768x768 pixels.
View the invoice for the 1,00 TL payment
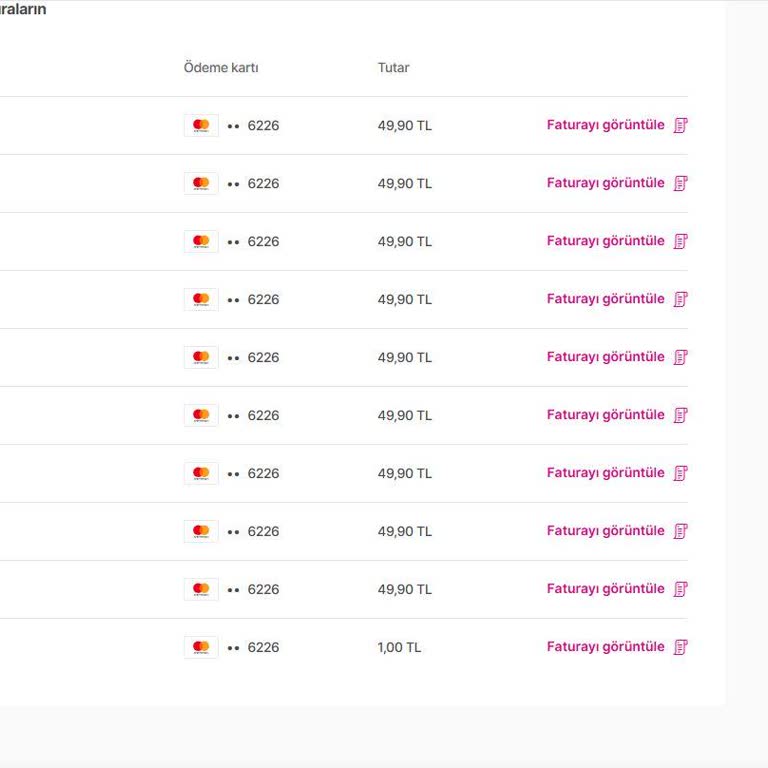click(605, 647)
